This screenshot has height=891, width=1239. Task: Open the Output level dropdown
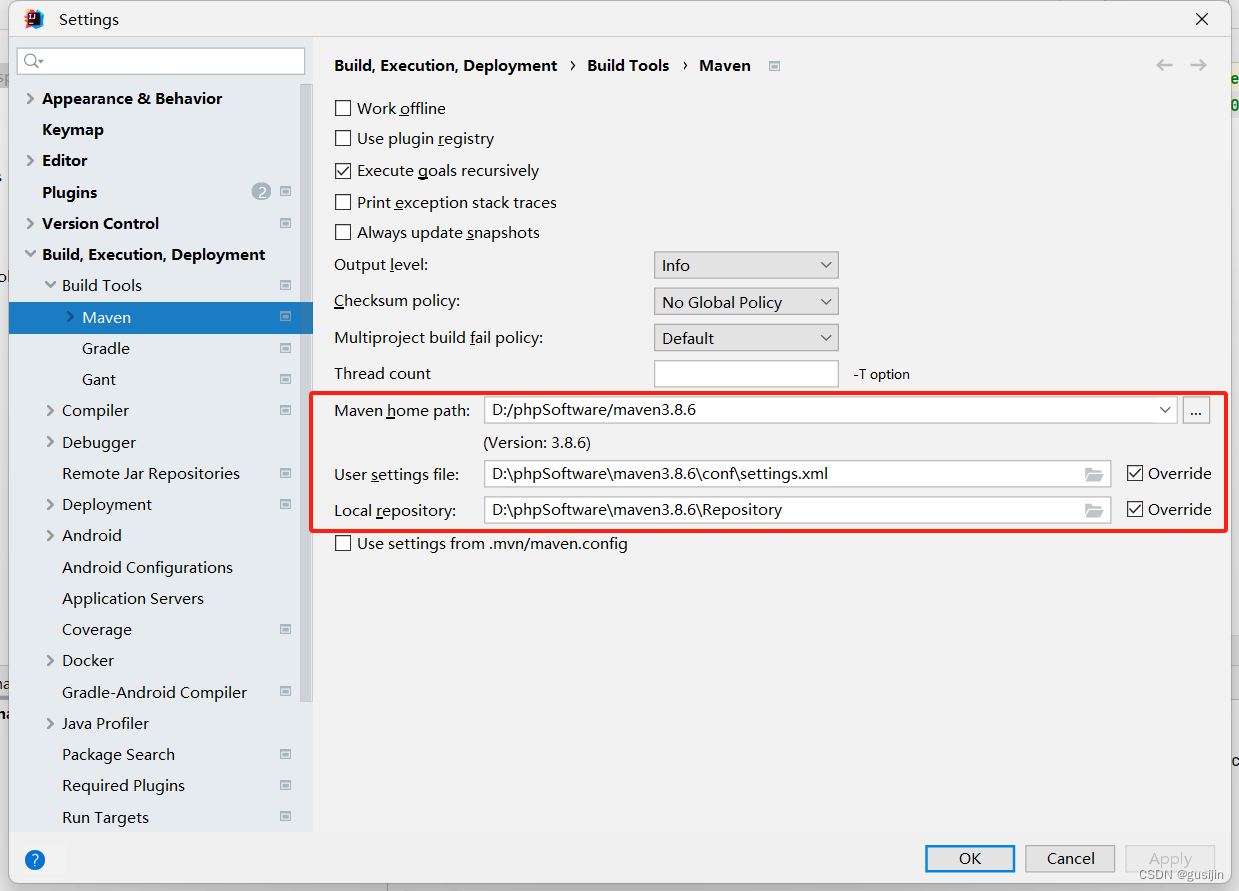coord(746,265)
